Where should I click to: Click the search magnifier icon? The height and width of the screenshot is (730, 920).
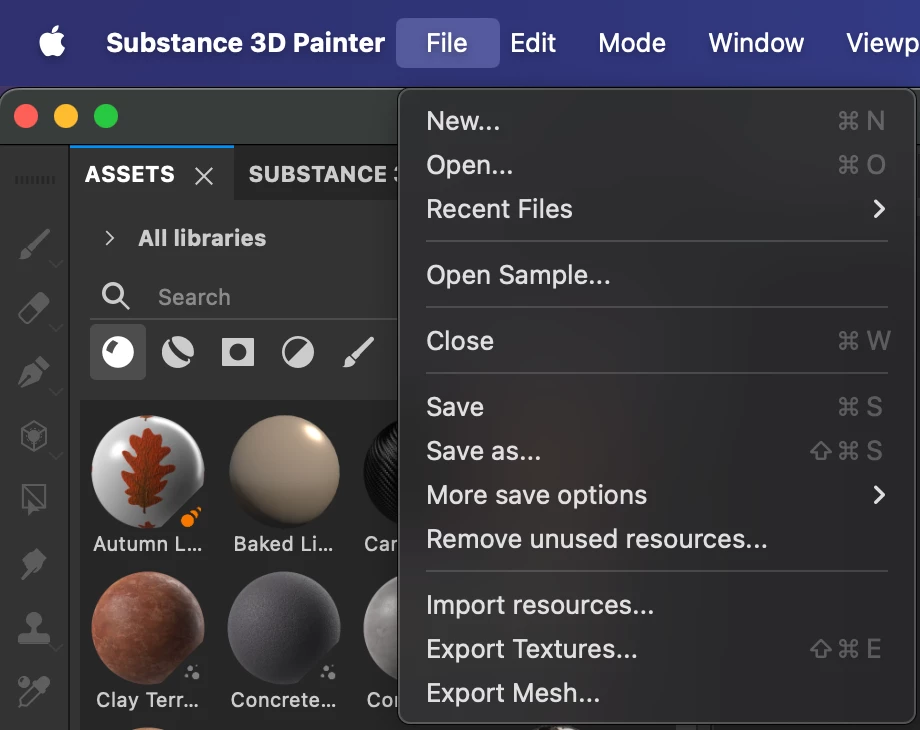point(116,296)
